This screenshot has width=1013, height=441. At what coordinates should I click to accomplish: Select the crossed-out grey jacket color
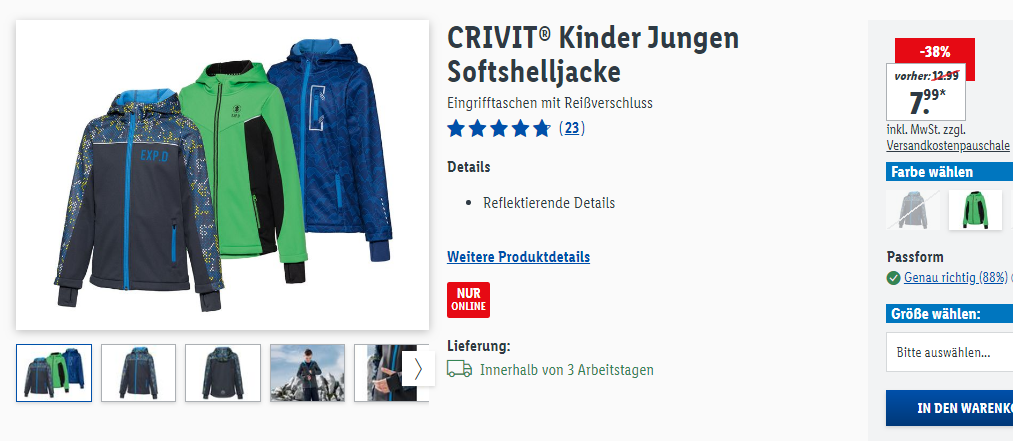pos(913,209)
